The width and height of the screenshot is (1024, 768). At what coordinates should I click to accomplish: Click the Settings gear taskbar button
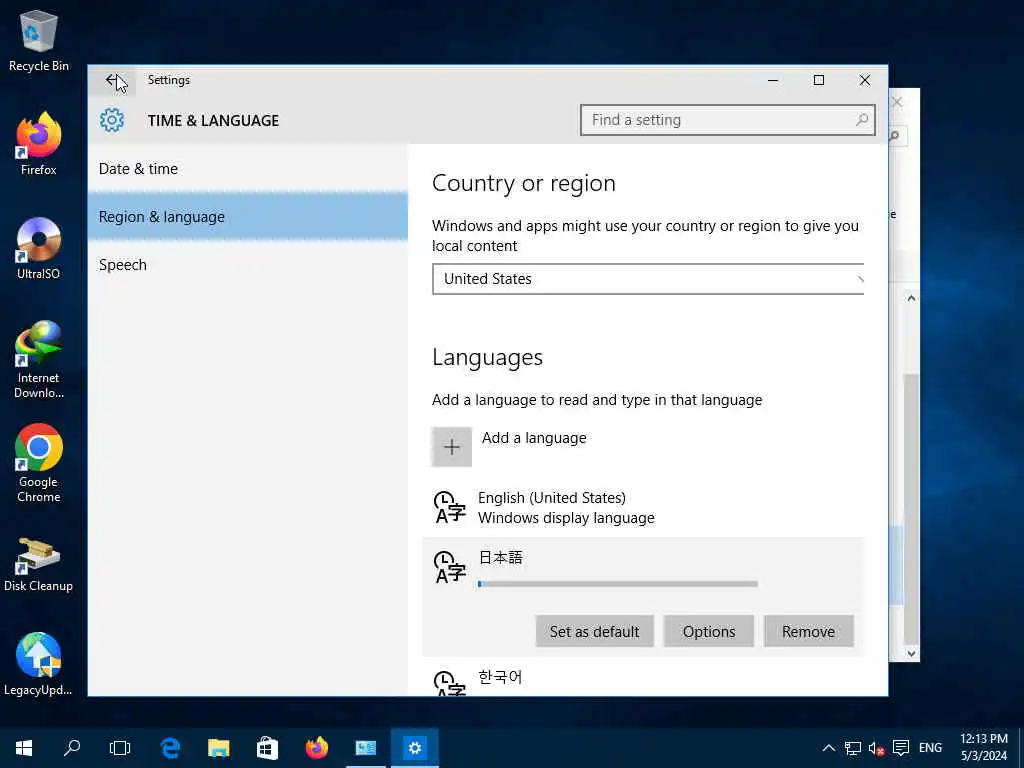point(415,748)
